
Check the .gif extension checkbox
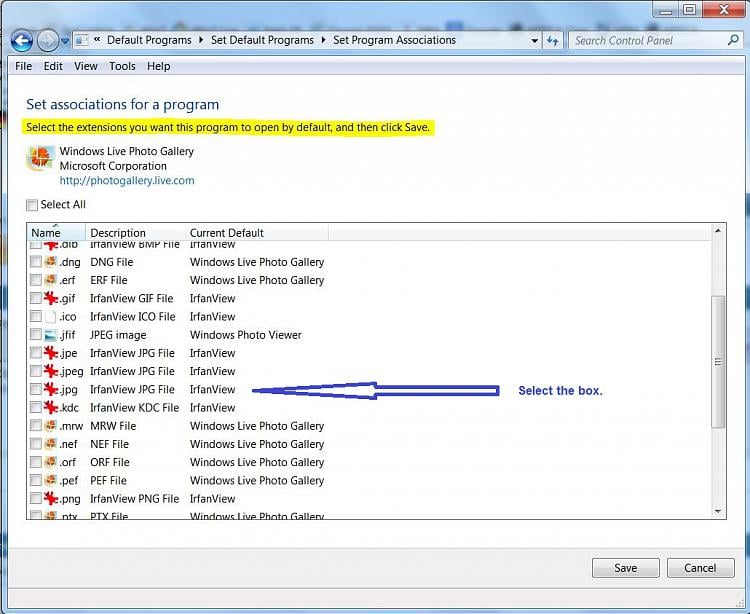coord(36,298)
